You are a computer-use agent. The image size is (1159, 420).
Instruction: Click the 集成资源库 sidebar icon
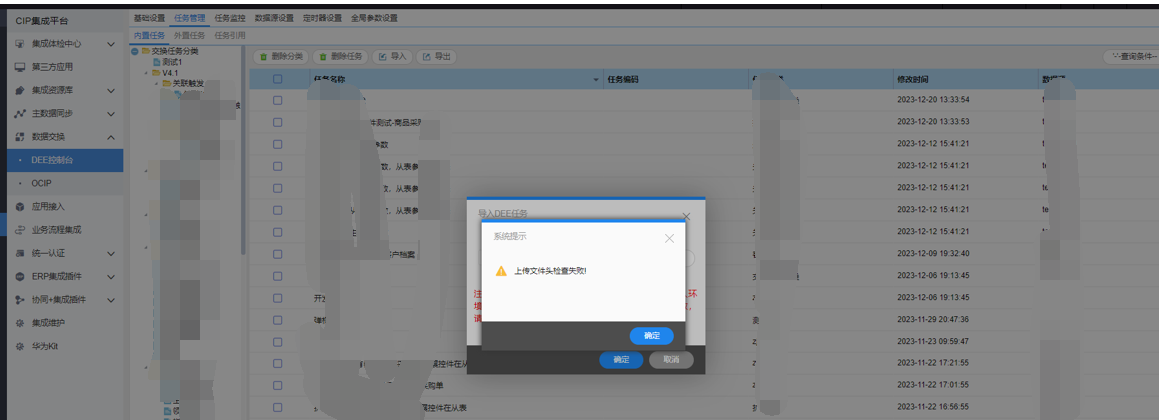20,90
